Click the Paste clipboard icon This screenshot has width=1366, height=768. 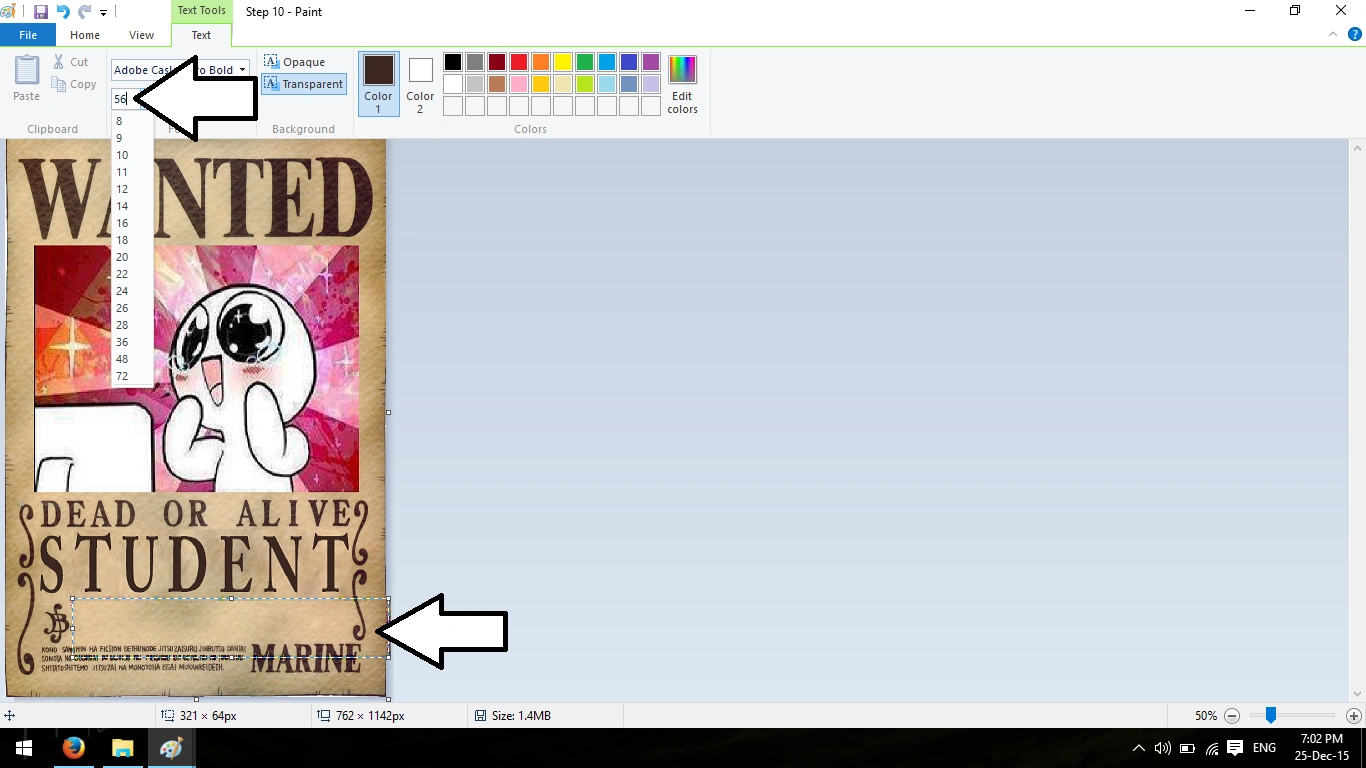click(x=27, y=70)
